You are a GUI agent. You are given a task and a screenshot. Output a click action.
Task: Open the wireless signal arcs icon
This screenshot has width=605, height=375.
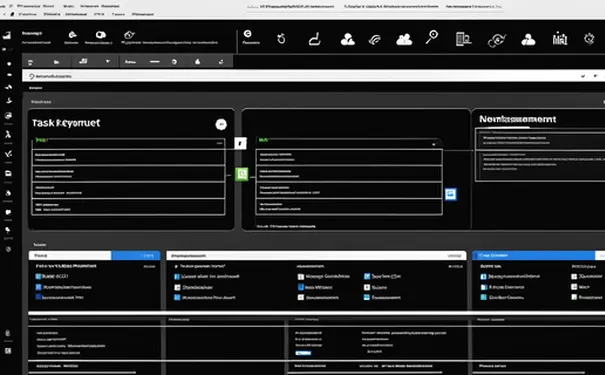point(375,40)
